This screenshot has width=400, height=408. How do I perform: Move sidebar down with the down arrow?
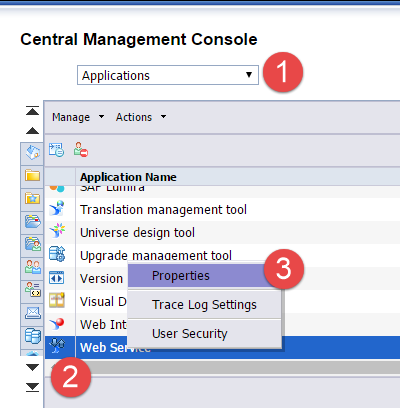coord(32,367)
